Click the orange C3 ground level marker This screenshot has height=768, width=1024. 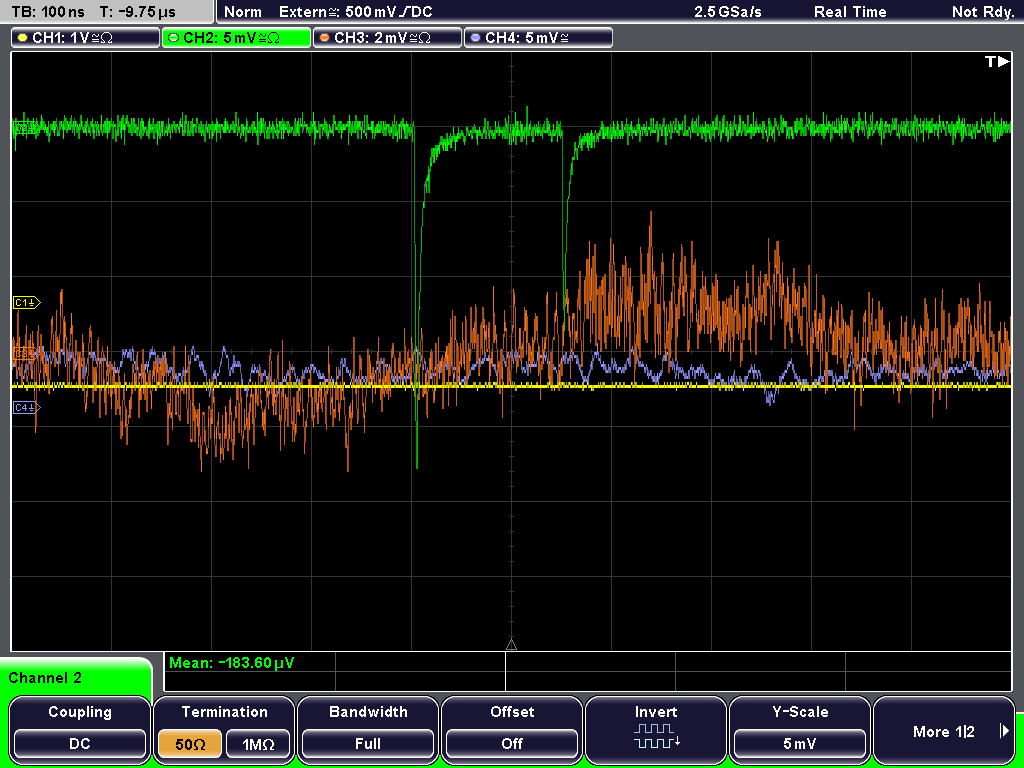[x=24, y=353]
